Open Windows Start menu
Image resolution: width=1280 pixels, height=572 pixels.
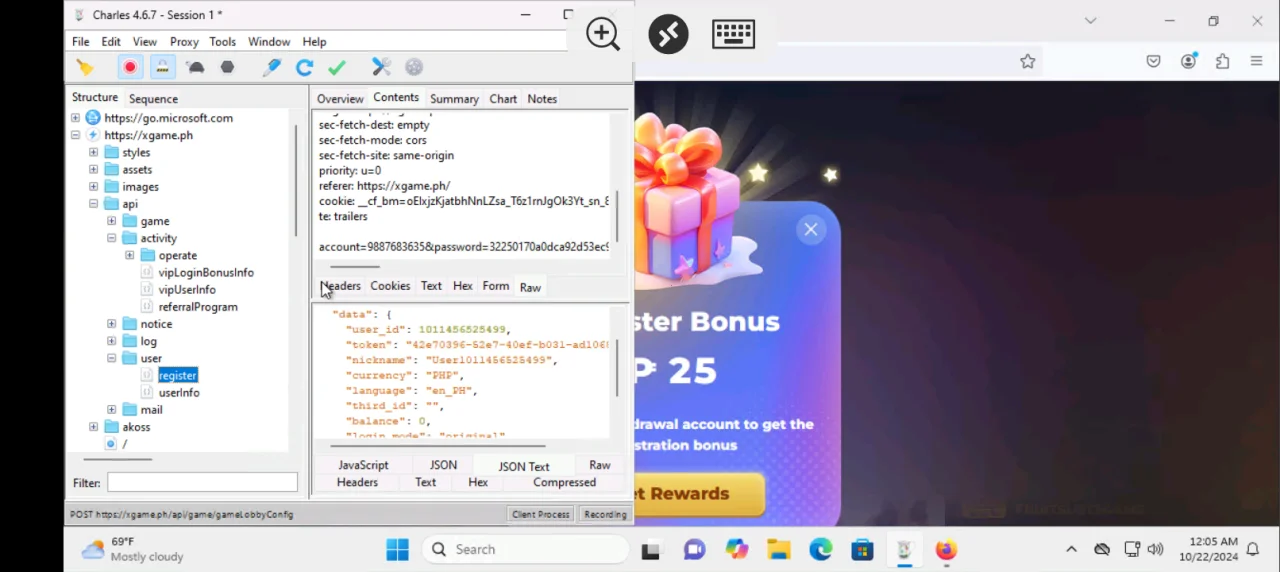pyautogui.click(x=397, y=549)
